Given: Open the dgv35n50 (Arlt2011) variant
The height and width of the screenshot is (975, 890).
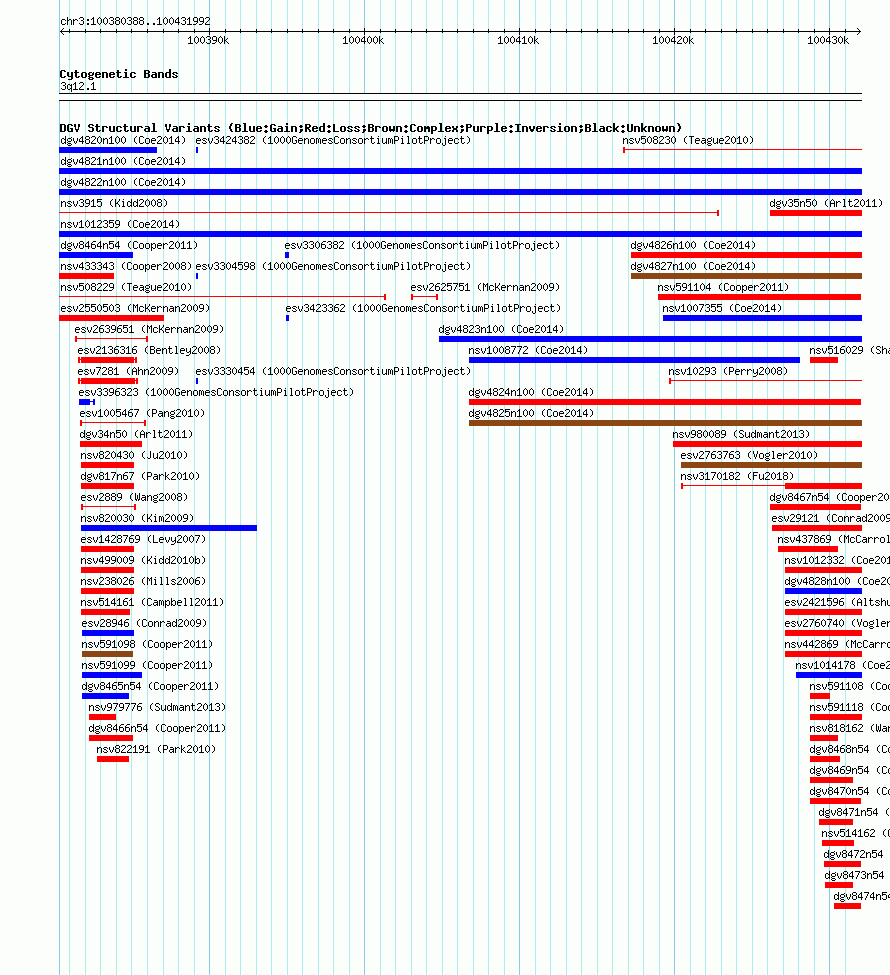Looking at the screenshot, I should coord(826,203).
